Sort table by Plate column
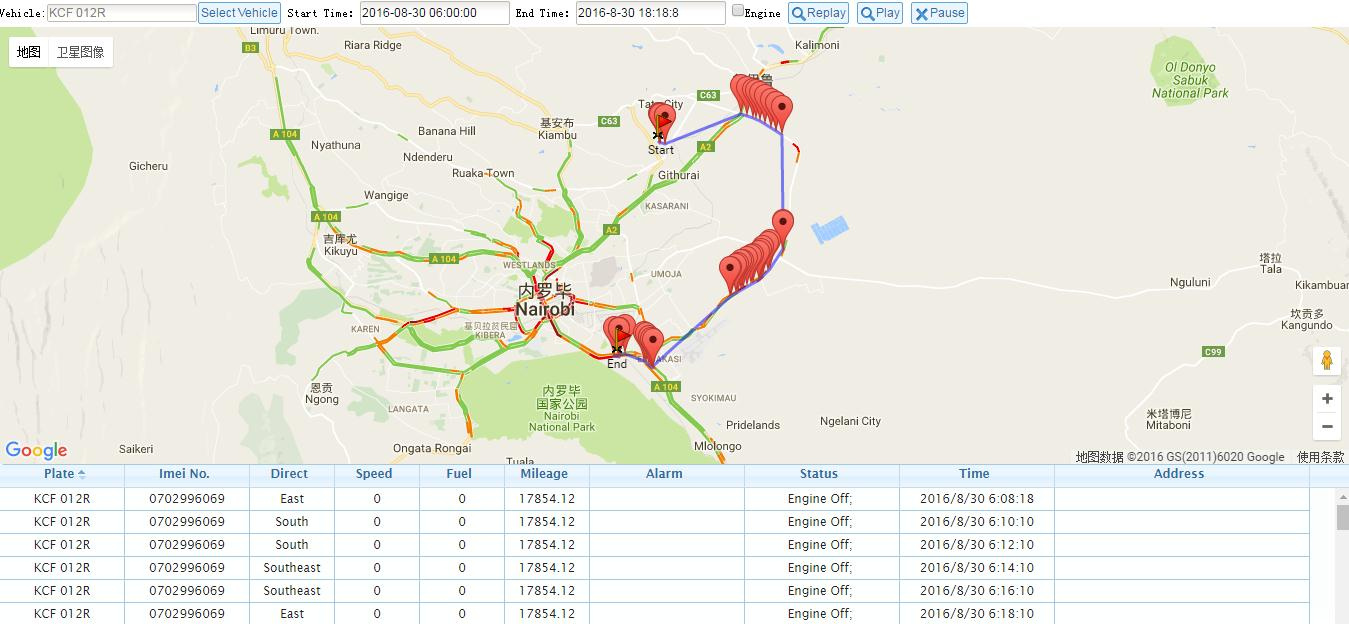1349x624 pixels. (62, 474)
